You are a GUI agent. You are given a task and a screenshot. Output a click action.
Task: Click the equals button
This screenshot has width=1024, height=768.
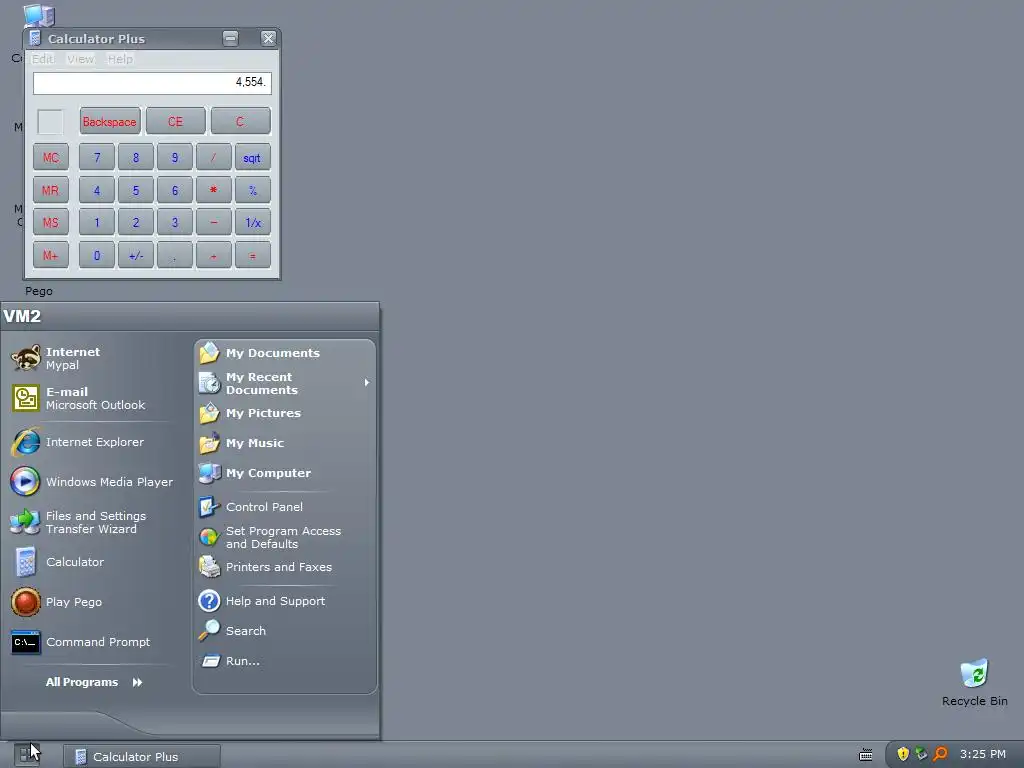[x=252, y=255]
